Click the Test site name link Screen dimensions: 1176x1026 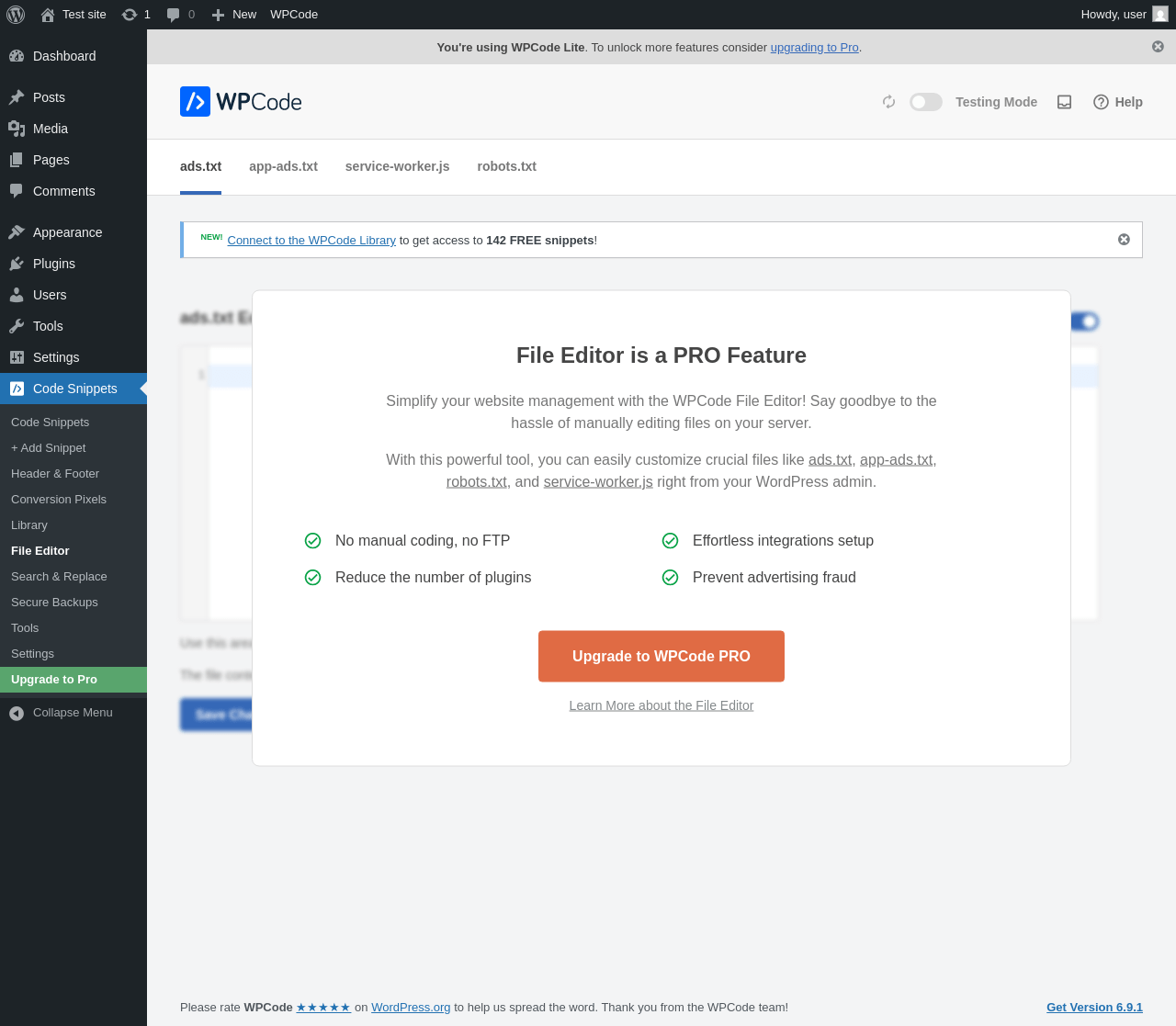[x=85, y=15]
